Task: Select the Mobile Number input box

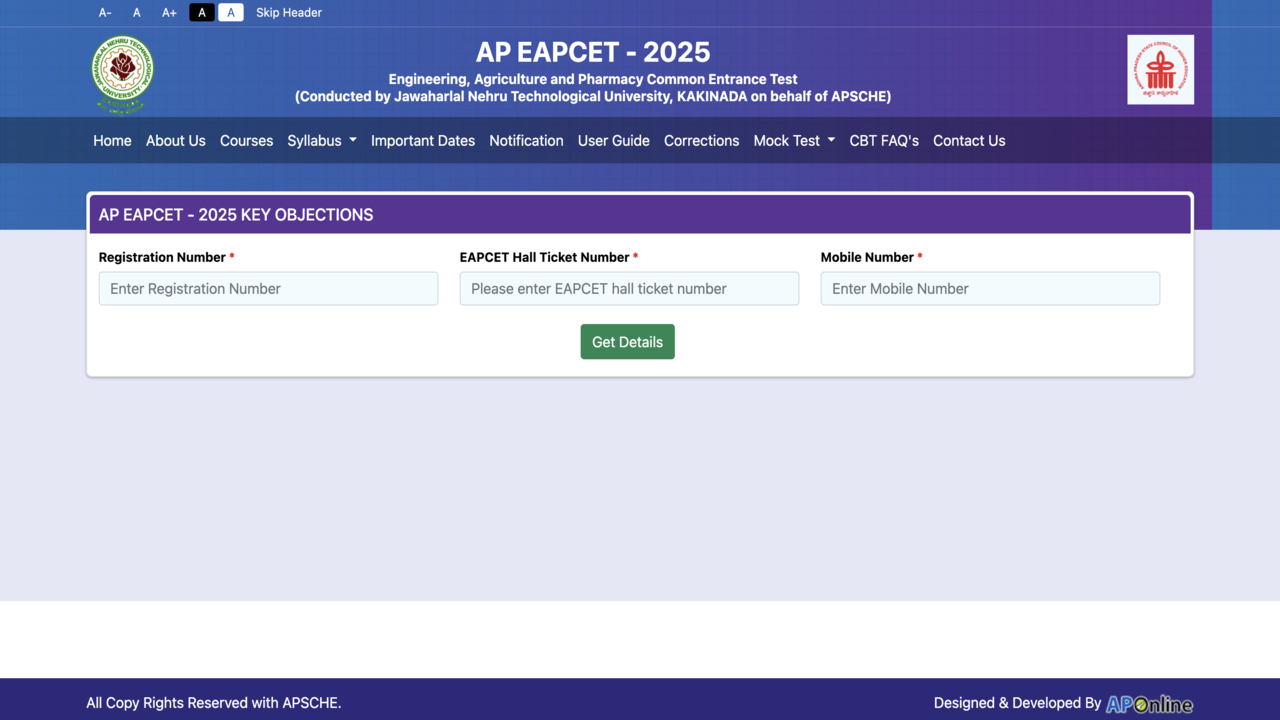Action: point(990,289)
